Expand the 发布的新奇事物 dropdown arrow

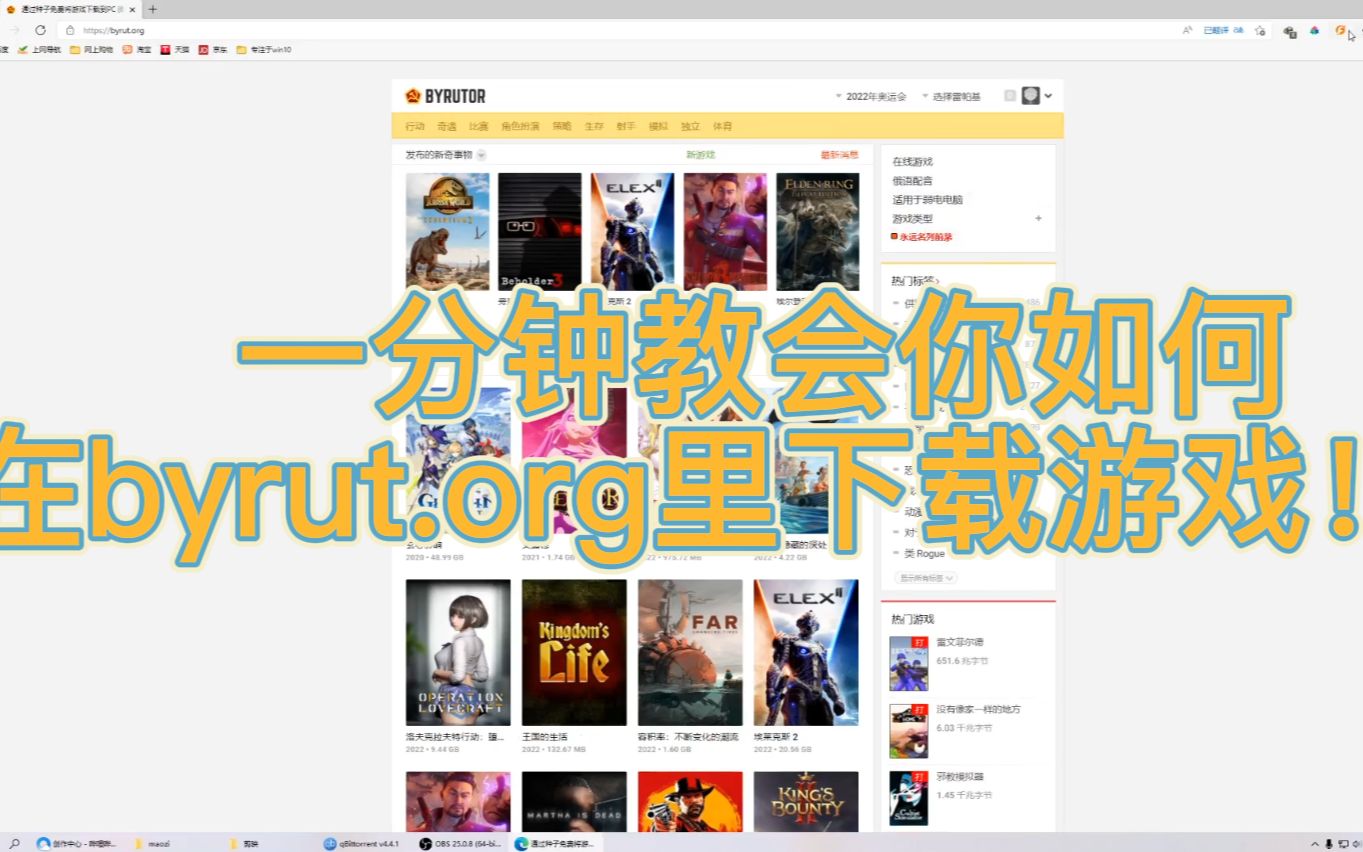coord(481,155)
